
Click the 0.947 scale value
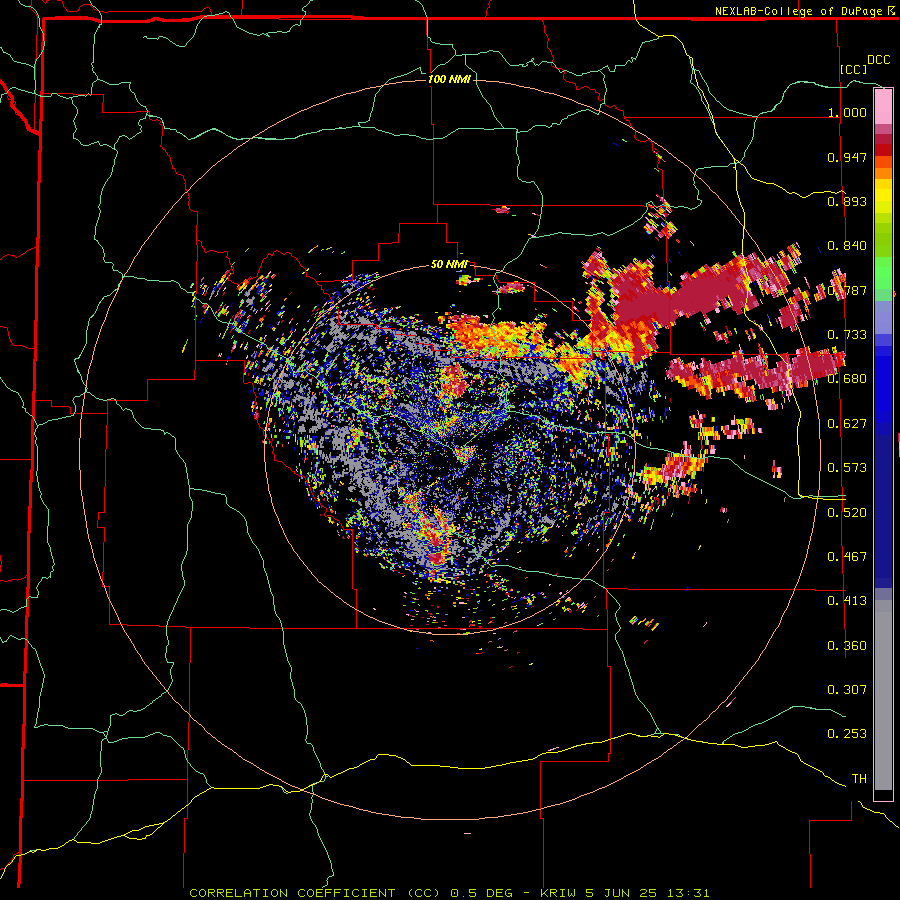point(847,157)
